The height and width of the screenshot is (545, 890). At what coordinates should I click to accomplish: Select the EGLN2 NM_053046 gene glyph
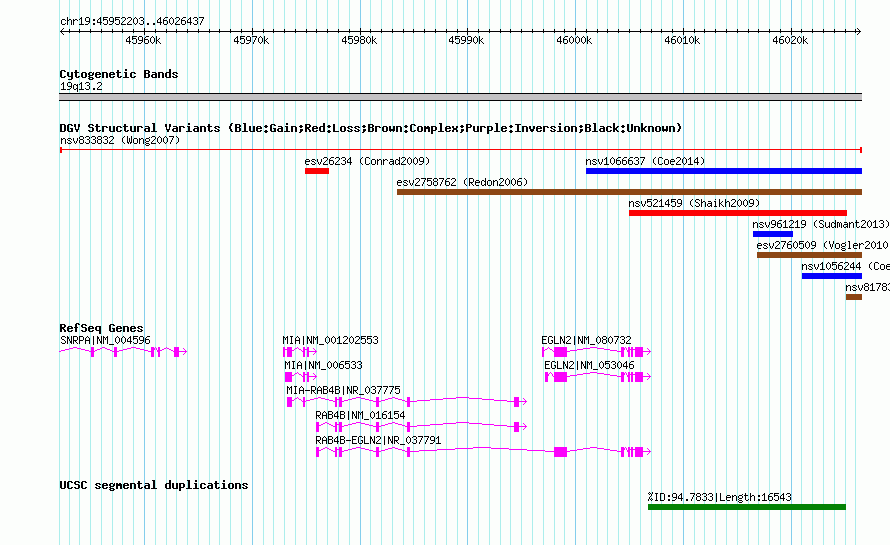598,377
